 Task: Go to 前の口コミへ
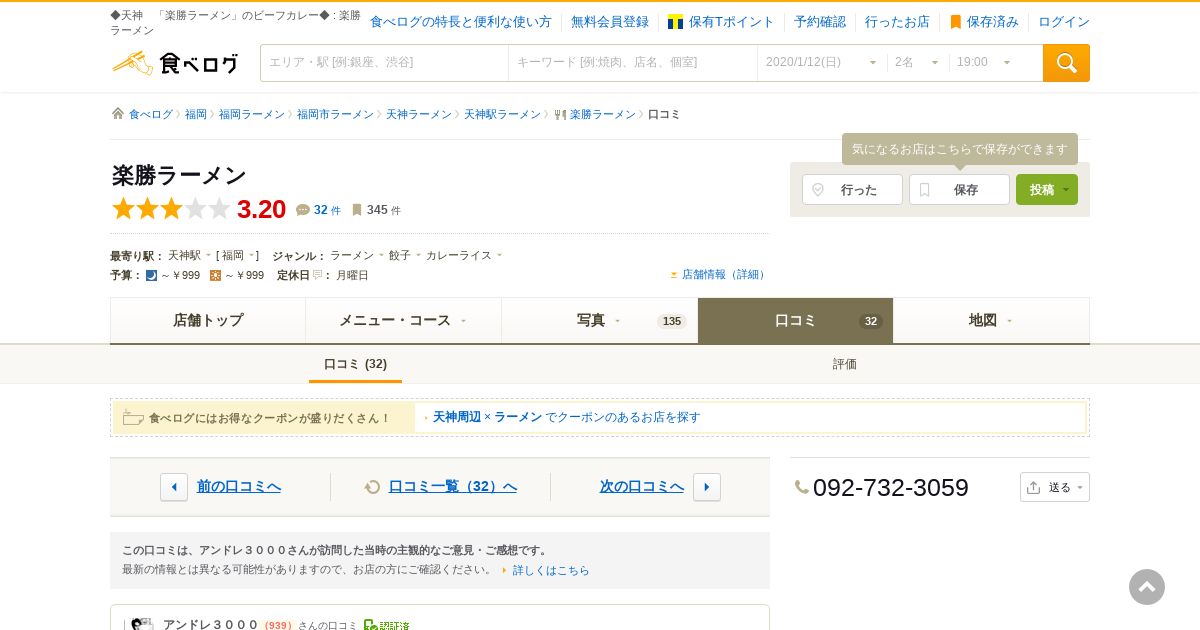click(x=239, y=487)
